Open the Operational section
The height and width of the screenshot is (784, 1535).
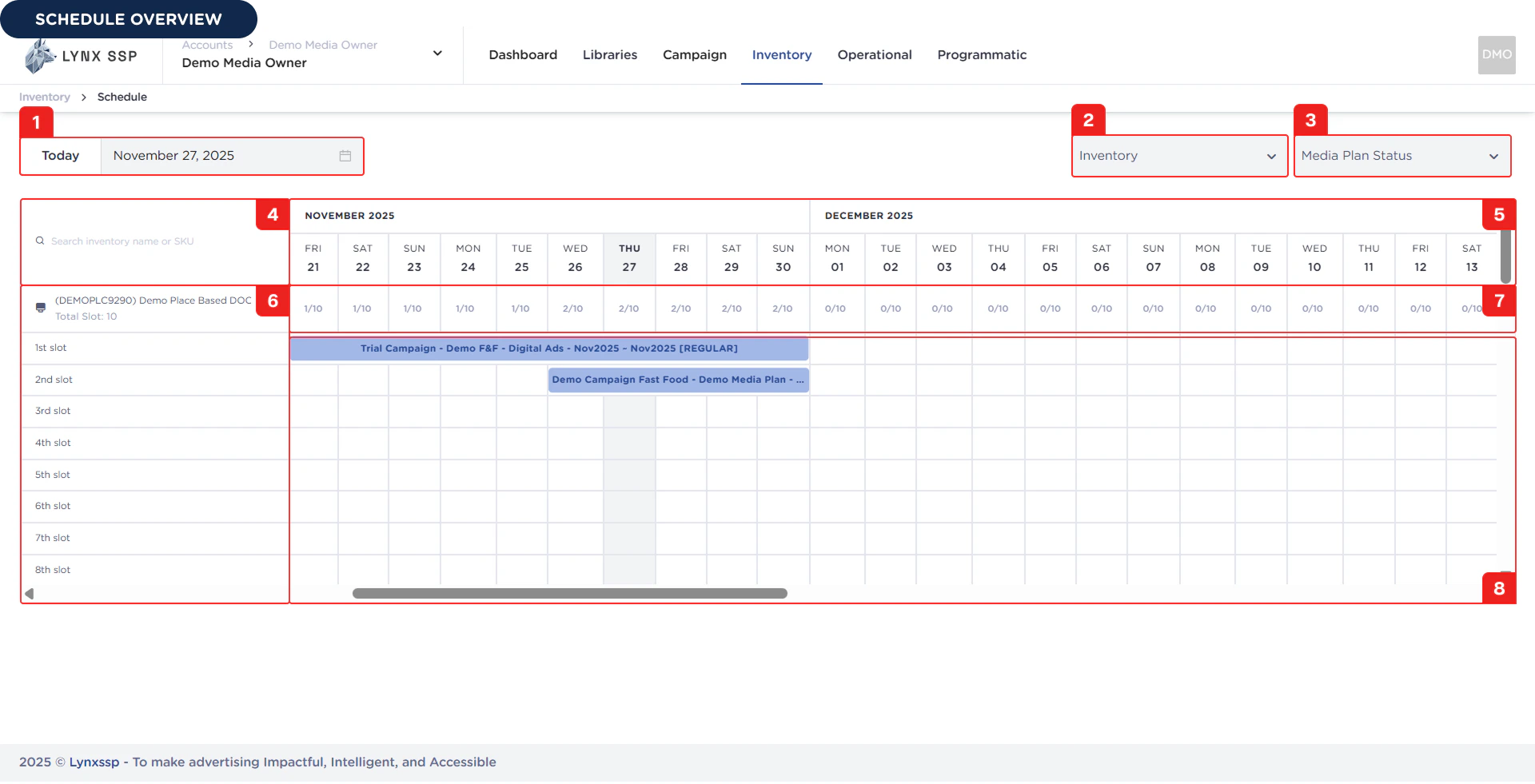pyautogui.click(x=874, y=54)
